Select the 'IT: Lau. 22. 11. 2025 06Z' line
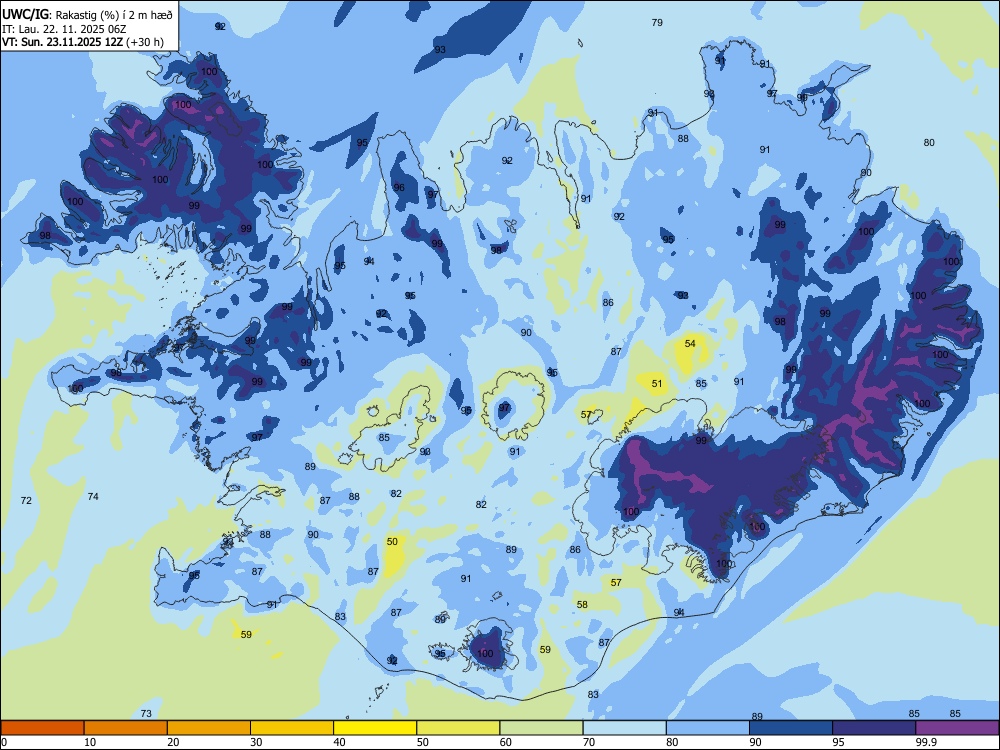 coord(64,29)
